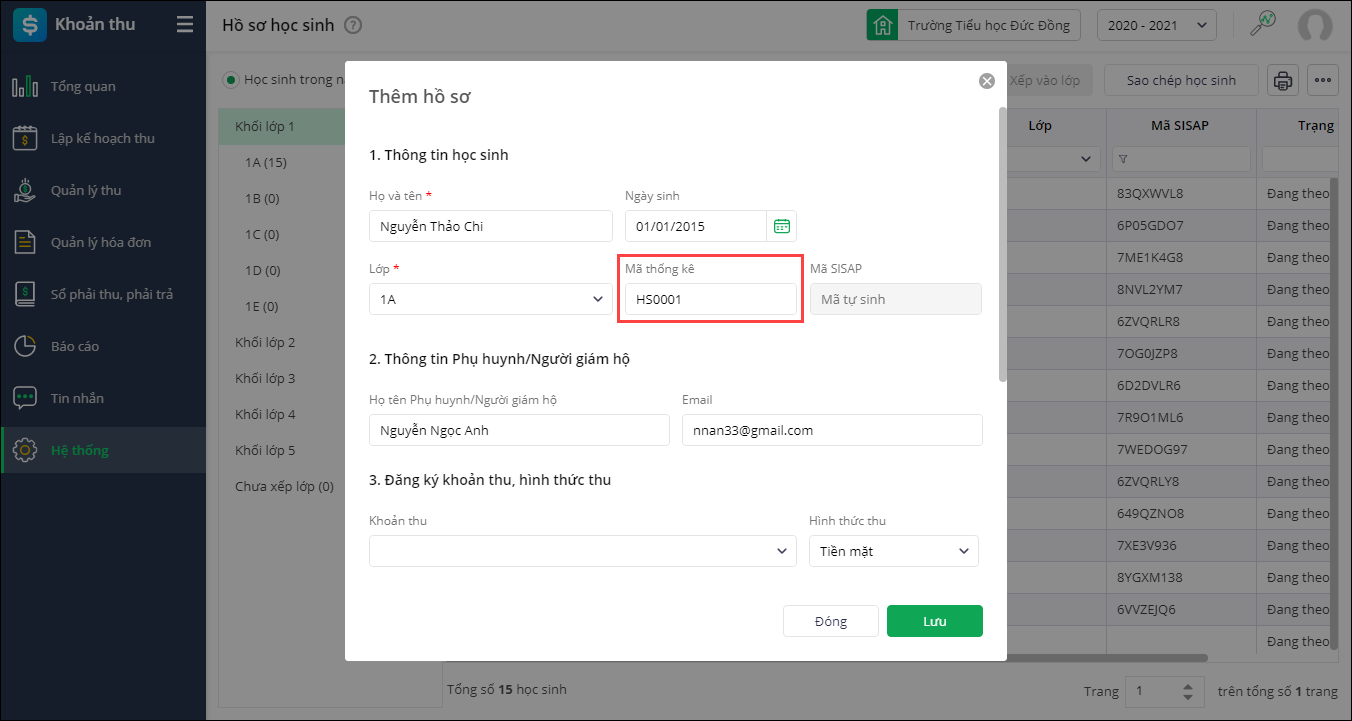
Task: Select the Học sinh trong năm radio button
Action: 232,80
